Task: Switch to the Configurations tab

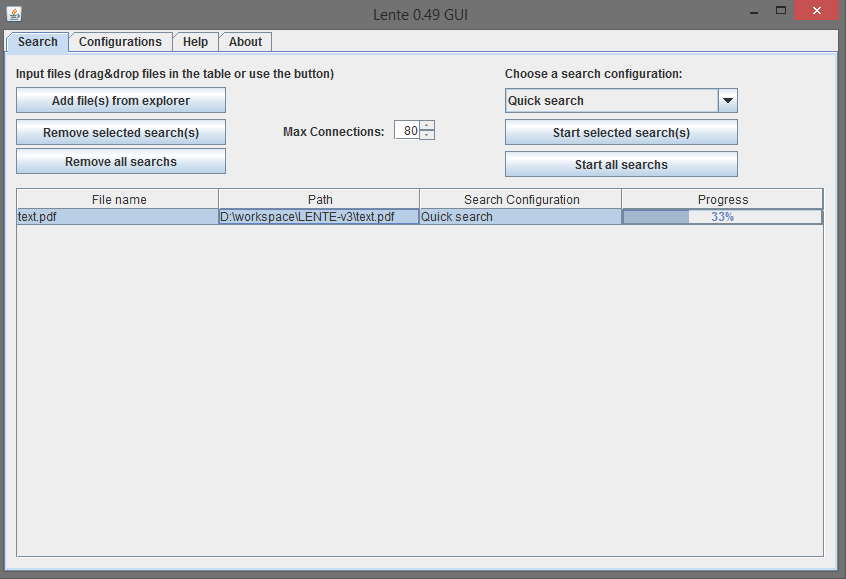Action: 120,42
